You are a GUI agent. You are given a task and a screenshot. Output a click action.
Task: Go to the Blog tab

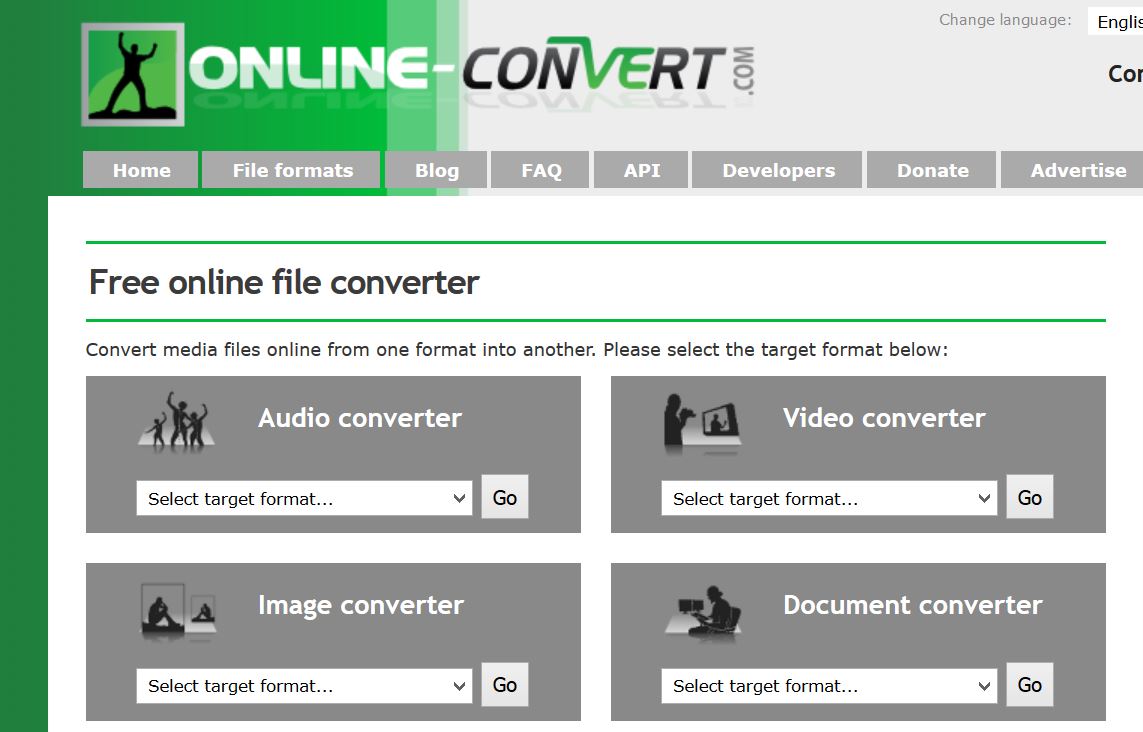point(436,170)
